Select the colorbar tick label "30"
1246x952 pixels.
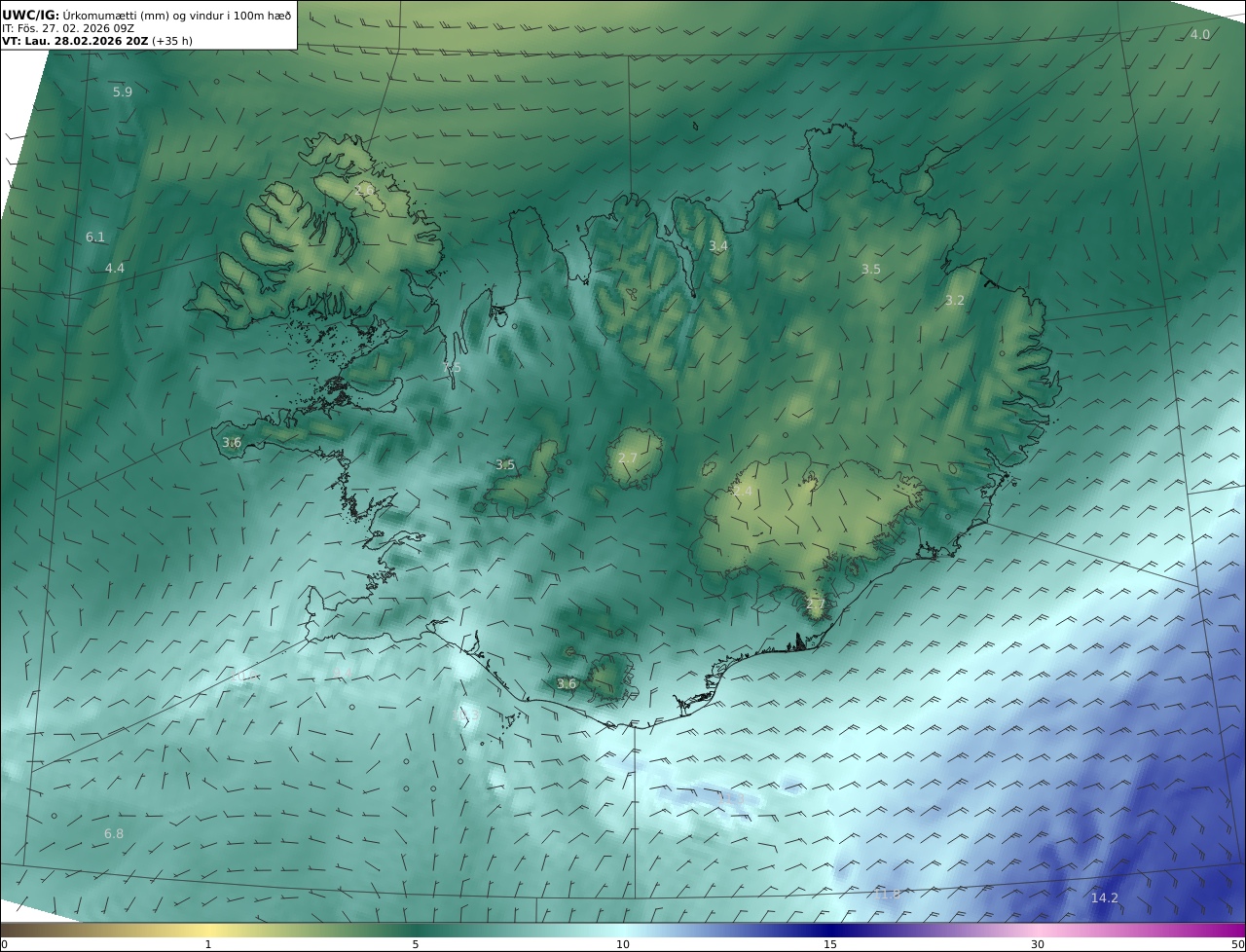click(x=1038, y=944)
